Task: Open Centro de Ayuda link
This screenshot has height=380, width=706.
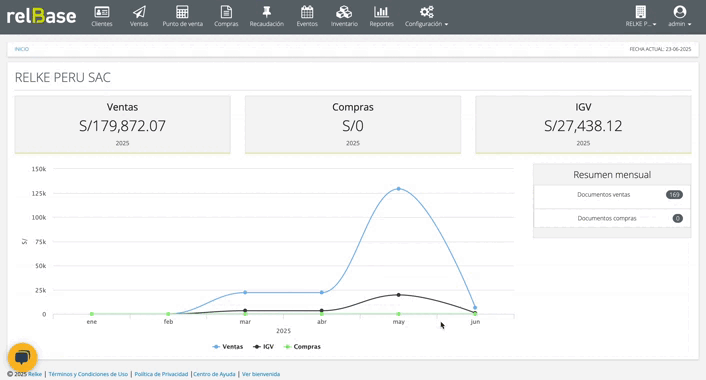Action: pyautogui.click(x=214, y=374)
